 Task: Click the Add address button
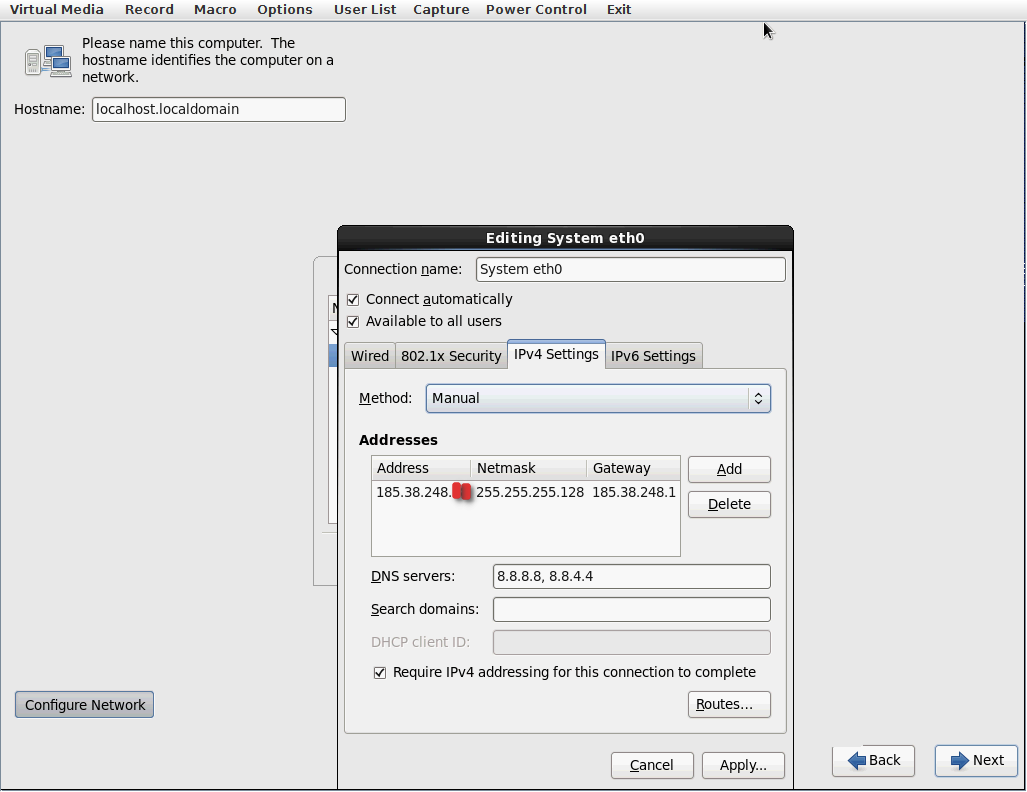click(729, 469)
